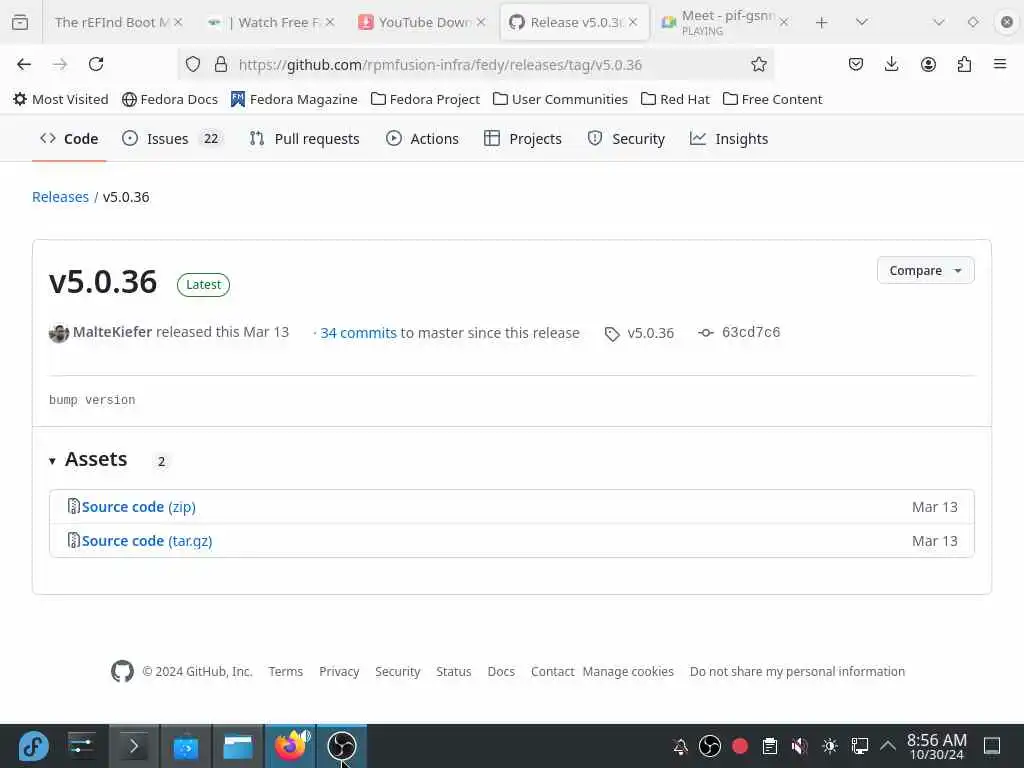Viewport: 1024px width, 768px height.
Task: Open the Pull requests tab
Action: [x=304, y=138]
